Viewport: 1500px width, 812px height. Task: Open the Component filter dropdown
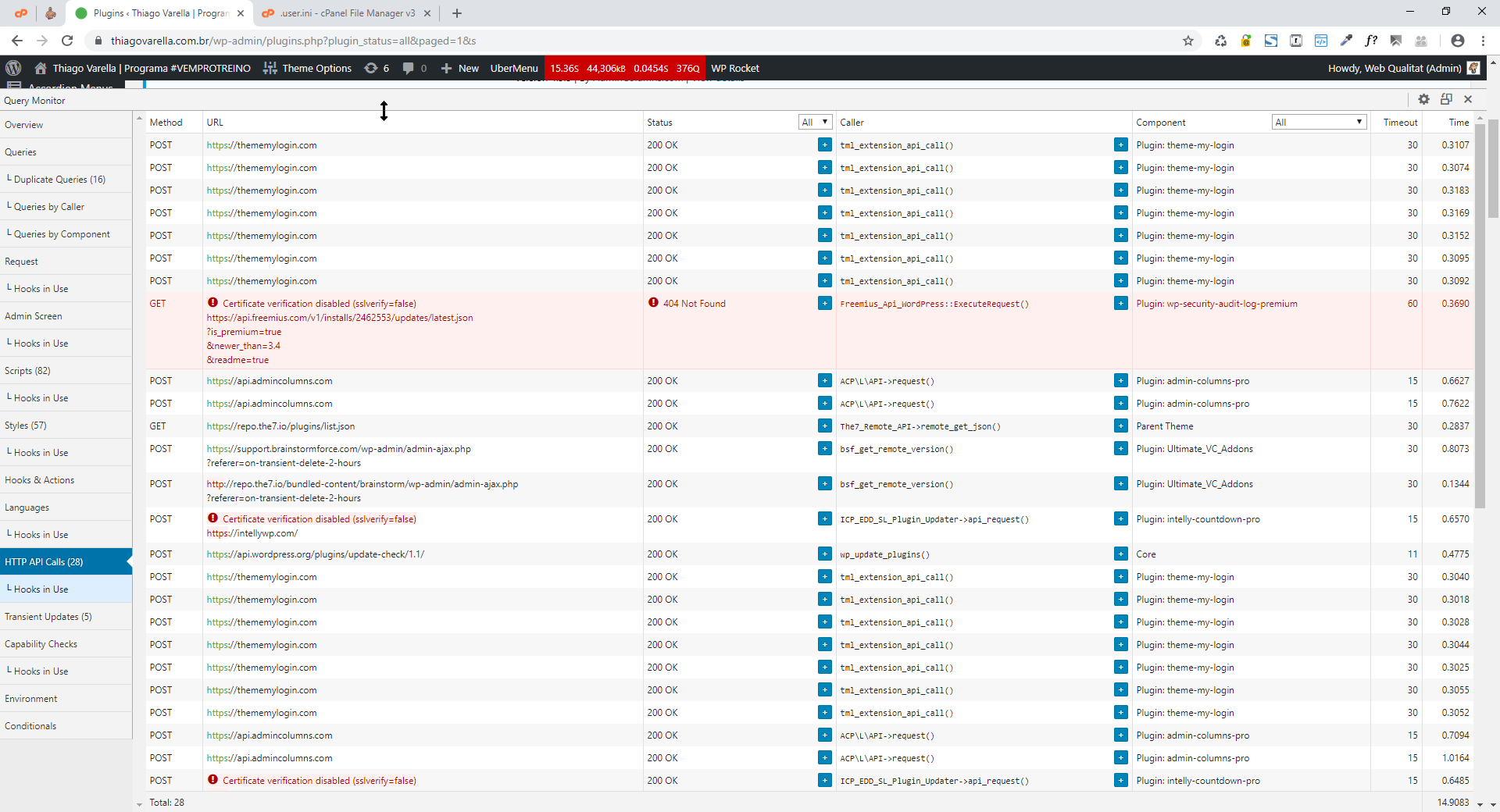(1318, 122)
